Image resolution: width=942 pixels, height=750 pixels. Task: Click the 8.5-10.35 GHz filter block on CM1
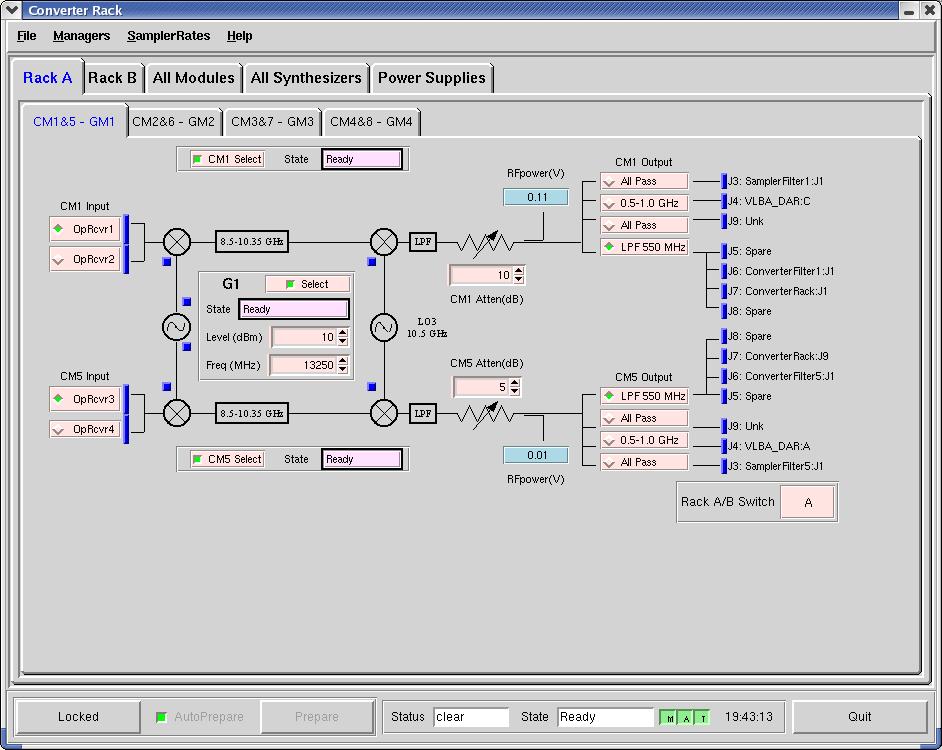point(251,242)
